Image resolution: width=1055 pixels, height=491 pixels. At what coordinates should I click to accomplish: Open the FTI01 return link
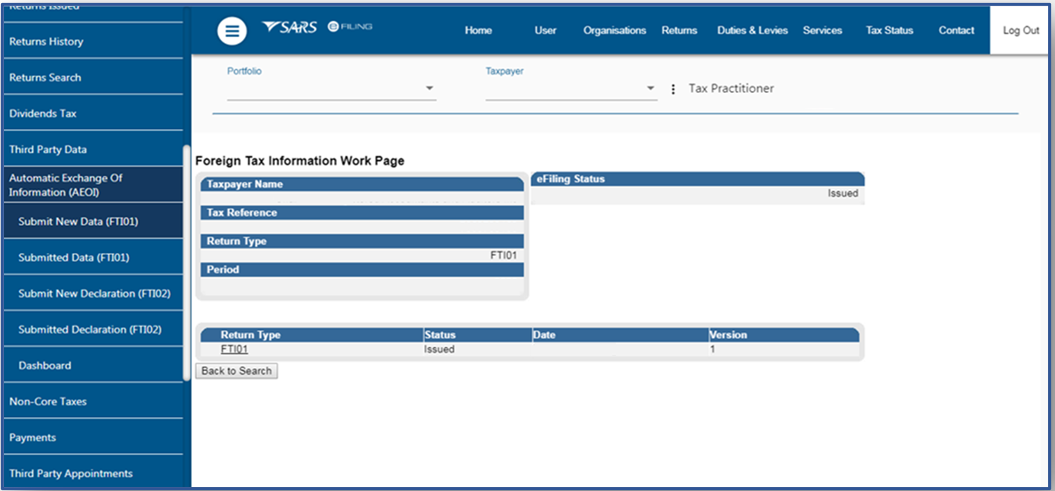234,350
